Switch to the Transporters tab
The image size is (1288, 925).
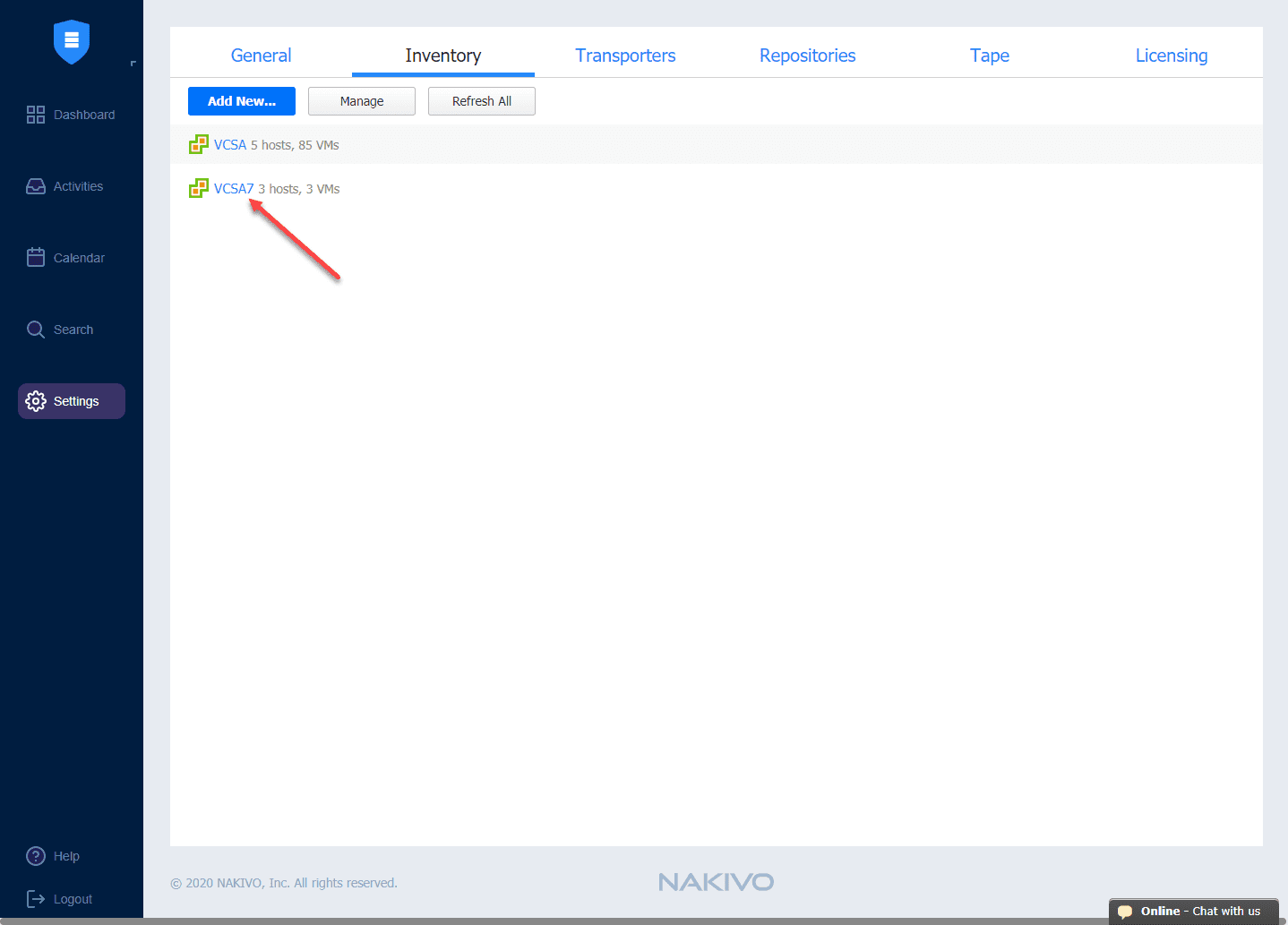(x=625, y=55)
